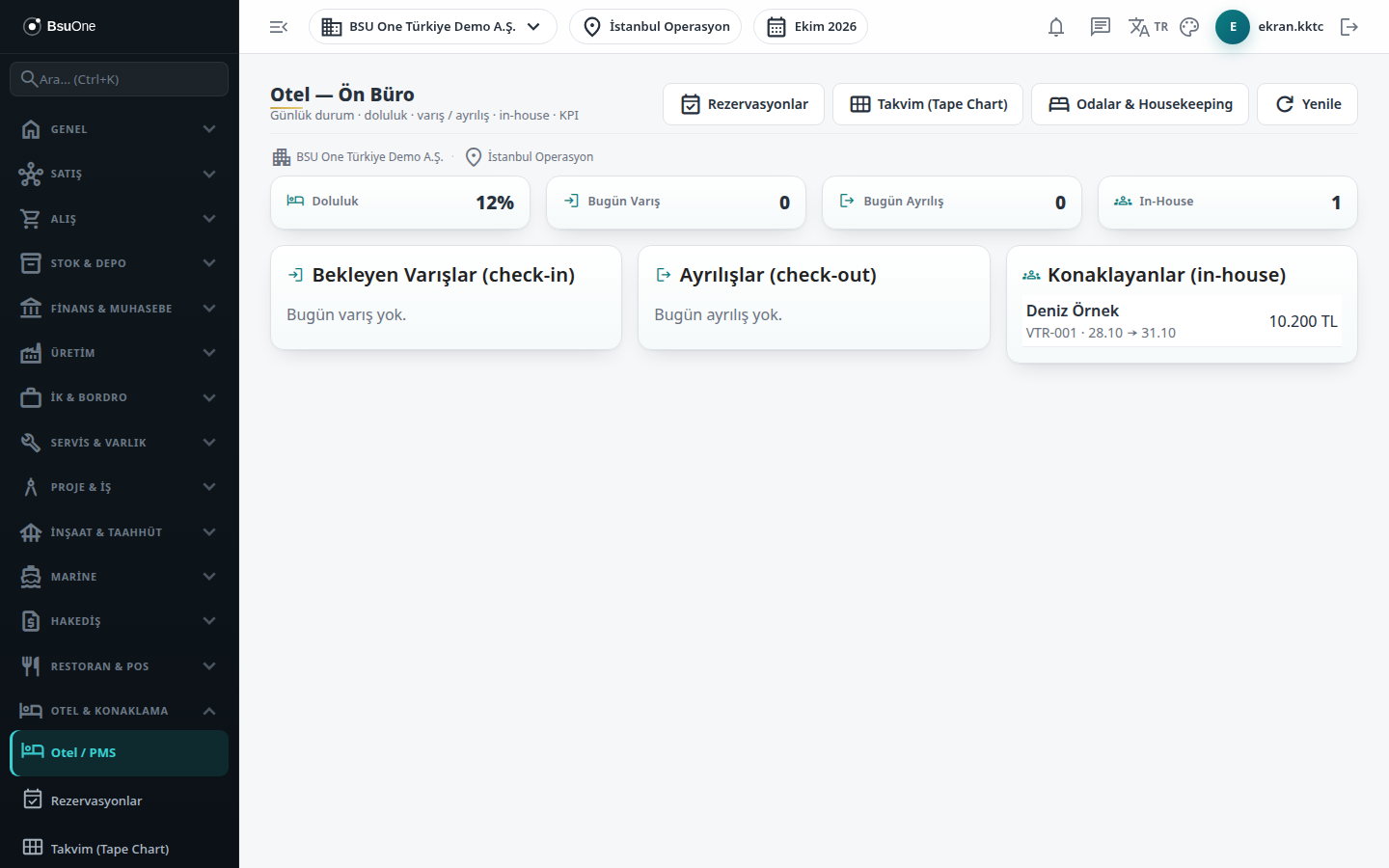Click the Doluluk 12% KPI card
The width and height of the screenshot is (1389, 868).
400,203
